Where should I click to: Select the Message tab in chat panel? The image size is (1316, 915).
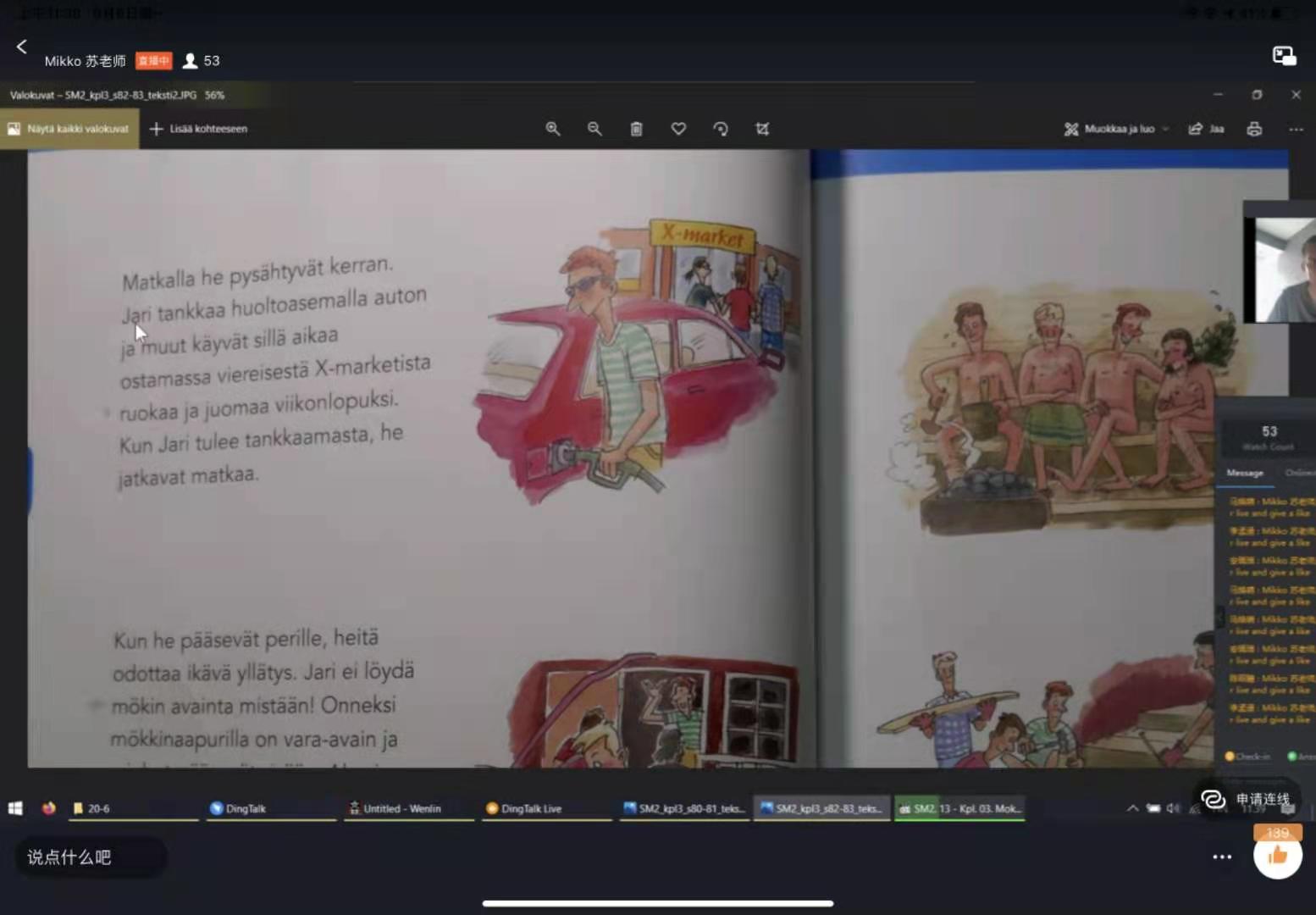pos(1245,473)
